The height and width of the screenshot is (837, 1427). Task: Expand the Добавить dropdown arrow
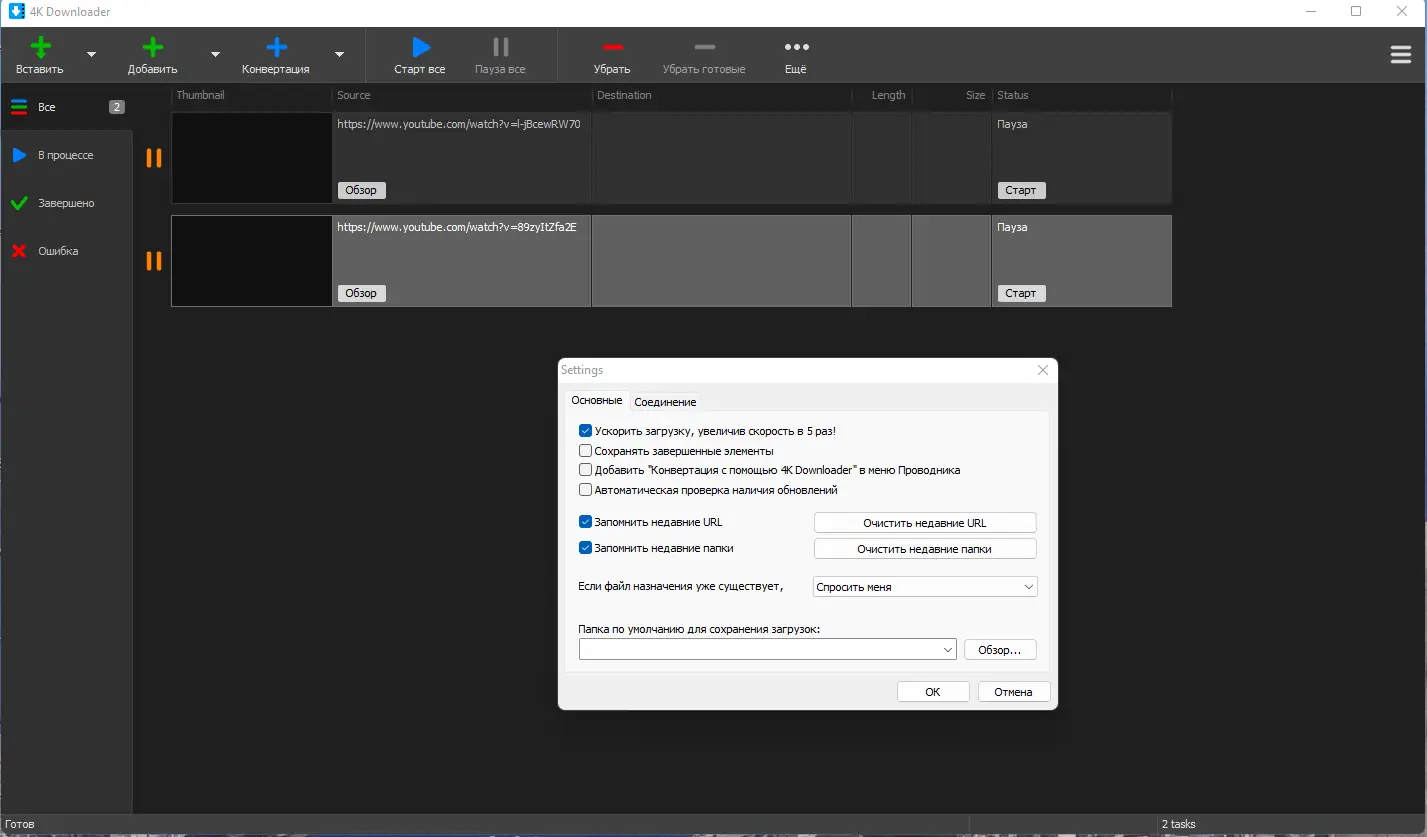point(215,54)
